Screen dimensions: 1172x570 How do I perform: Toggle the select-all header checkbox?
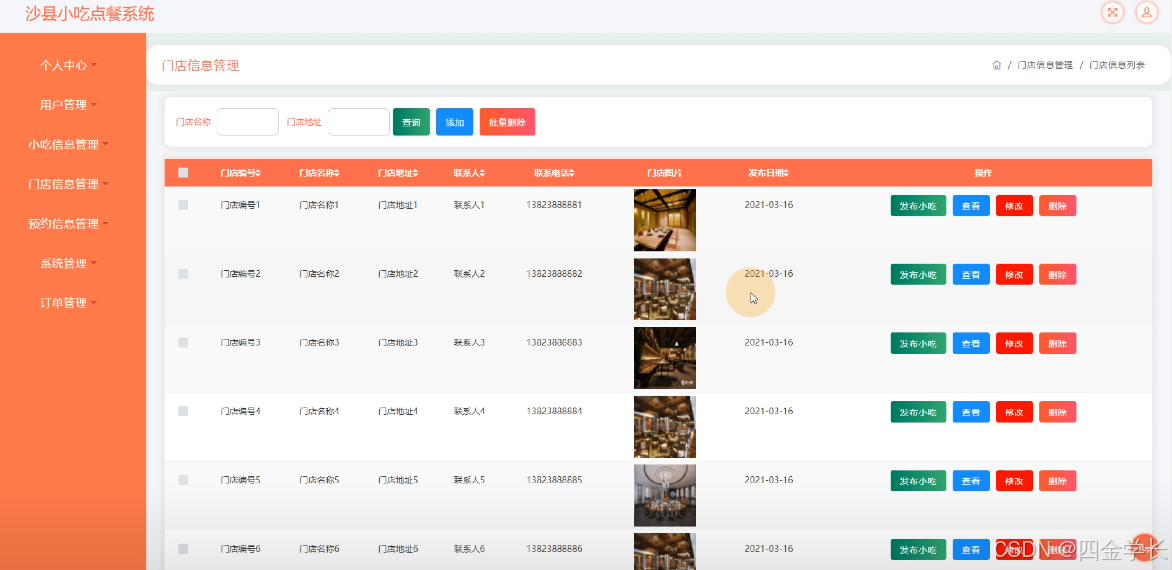183,173
